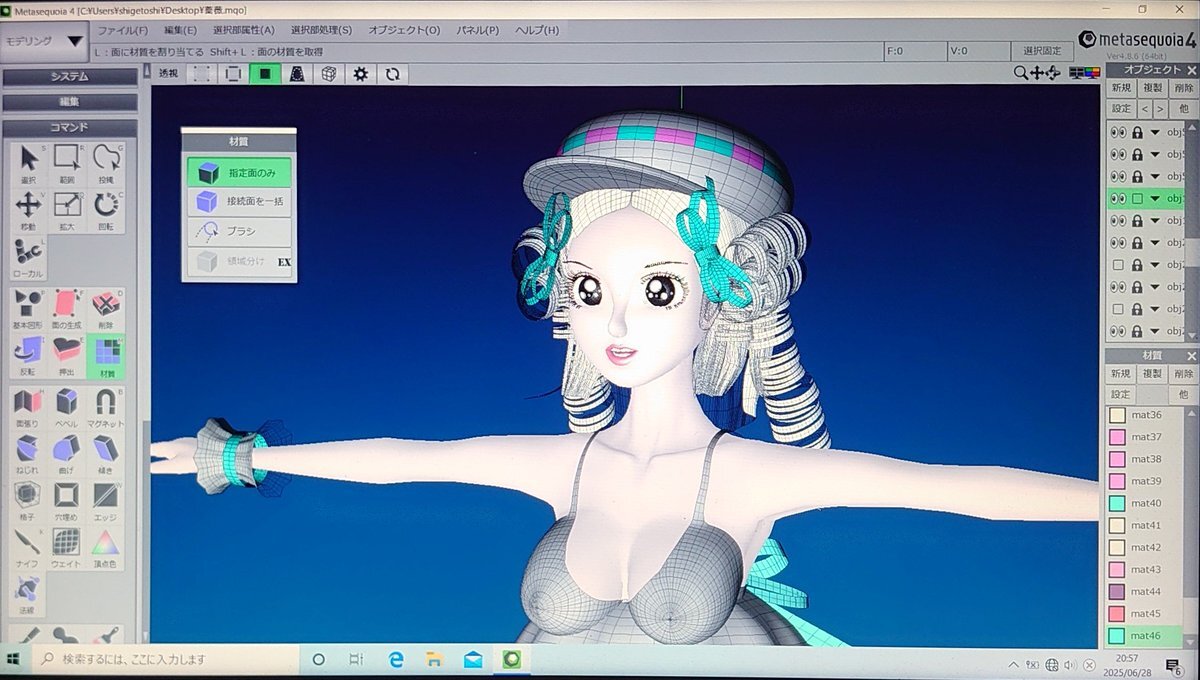The height and width of the screenshot is (680, 1200).
Task: Select the 穴埋め fill hole tool
Action: click(67, 500)
